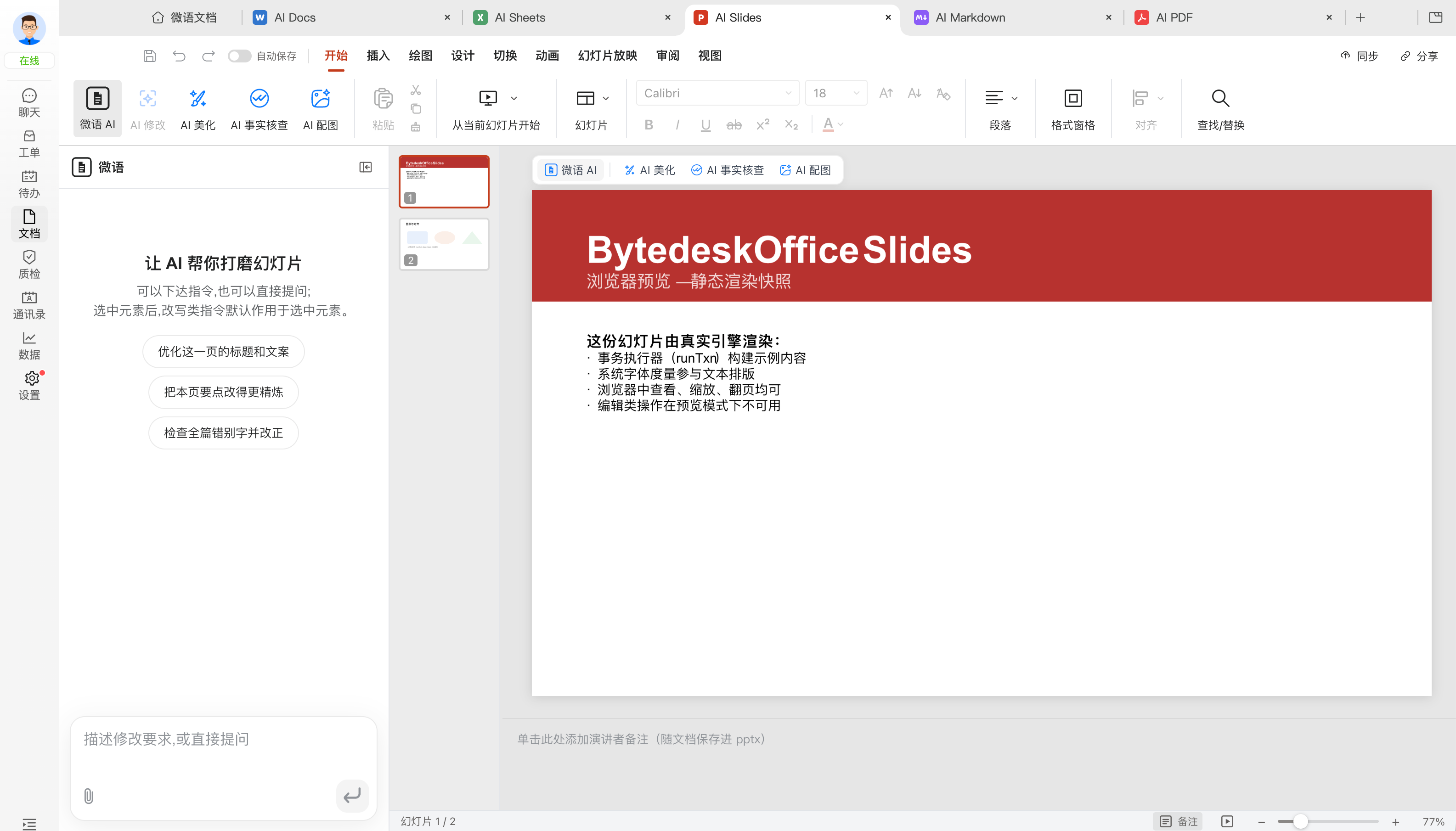Screen dimensions: 1456x831
Task: Expand the font color dropdown arrow
Action: coord(841,124)
